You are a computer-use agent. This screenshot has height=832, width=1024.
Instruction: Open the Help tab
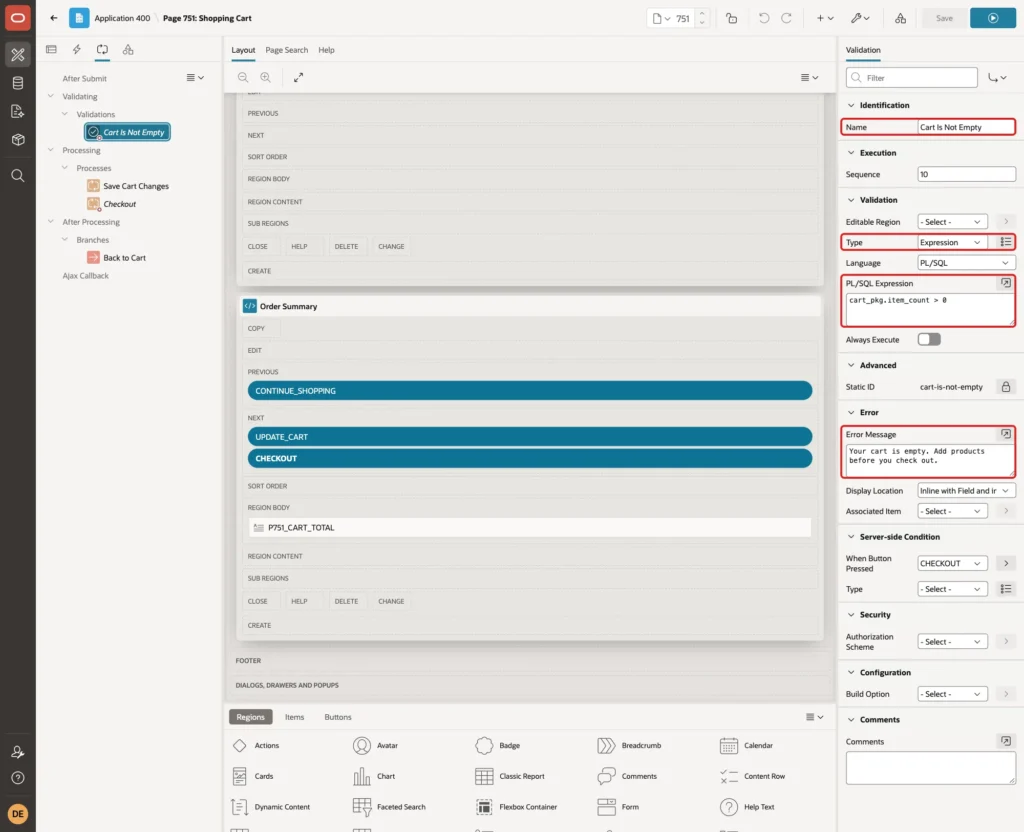coord(327,50)
